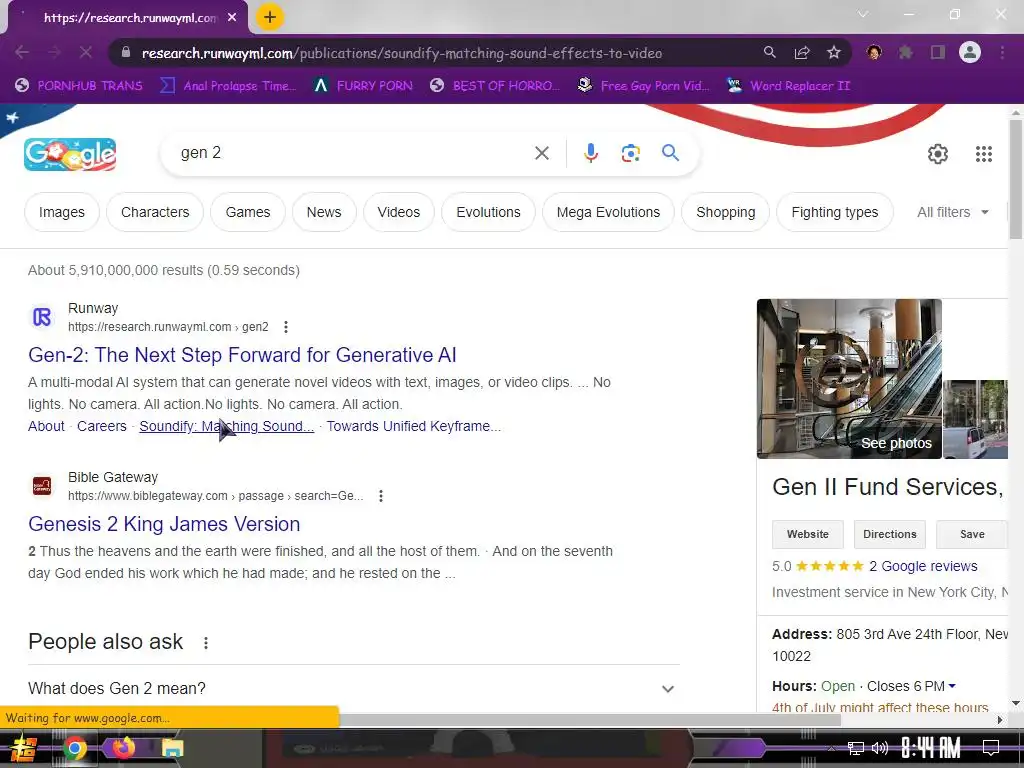This screenshot has height=768, width=1024.
Task: Open File Explorer from the taskbar
Action: click(172, 748)
